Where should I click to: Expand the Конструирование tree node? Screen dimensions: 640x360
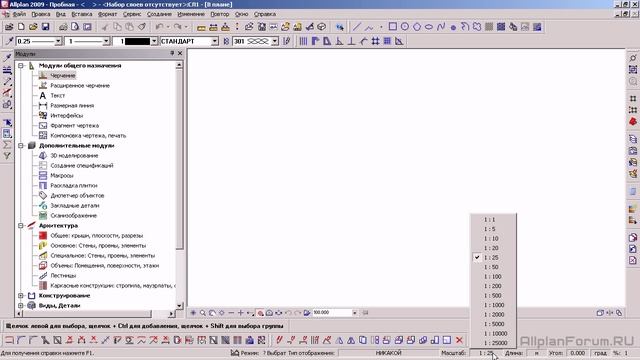21,296
